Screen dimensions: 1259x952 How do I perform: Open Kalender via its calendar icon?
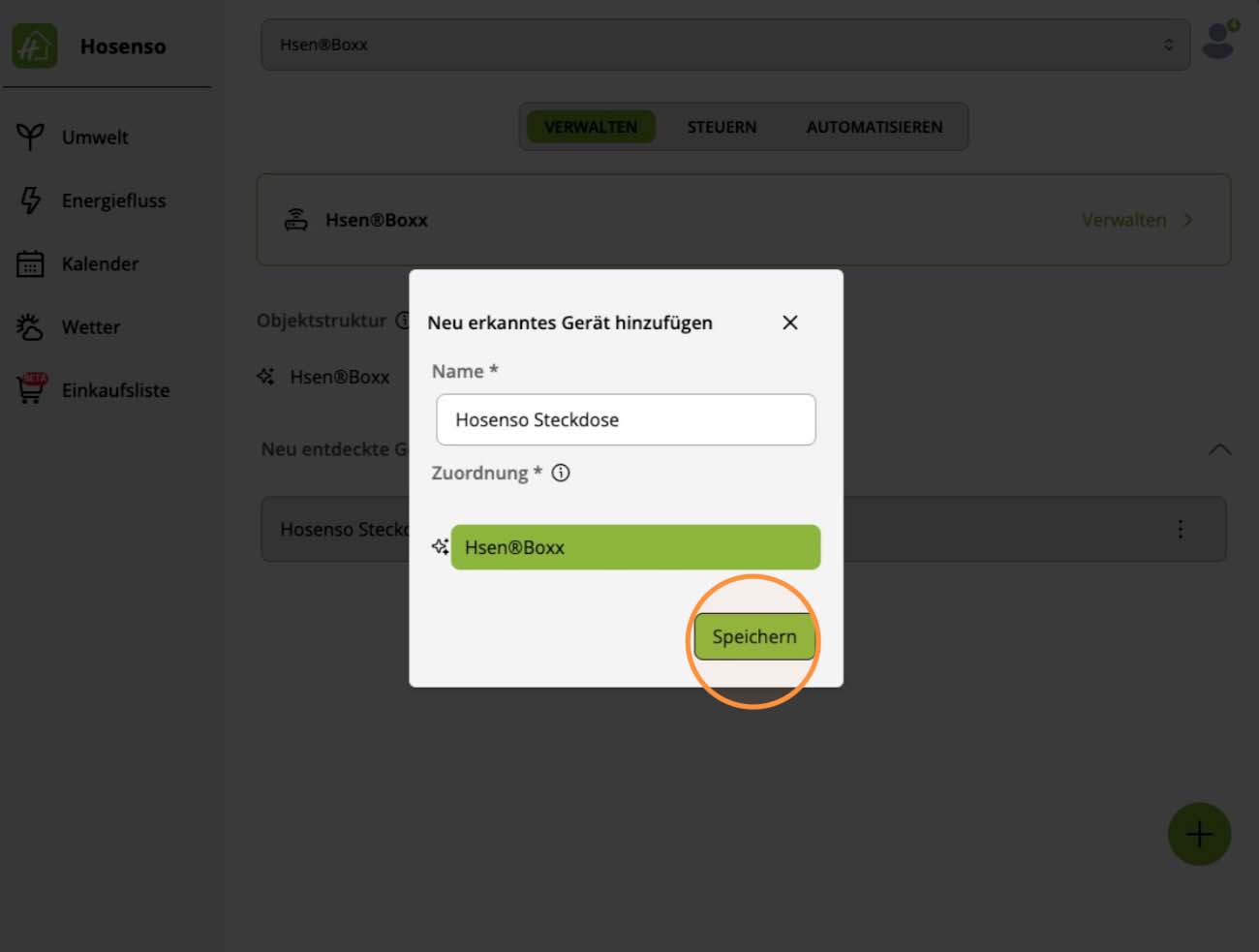pyautogui.click(x=30, y=263)
